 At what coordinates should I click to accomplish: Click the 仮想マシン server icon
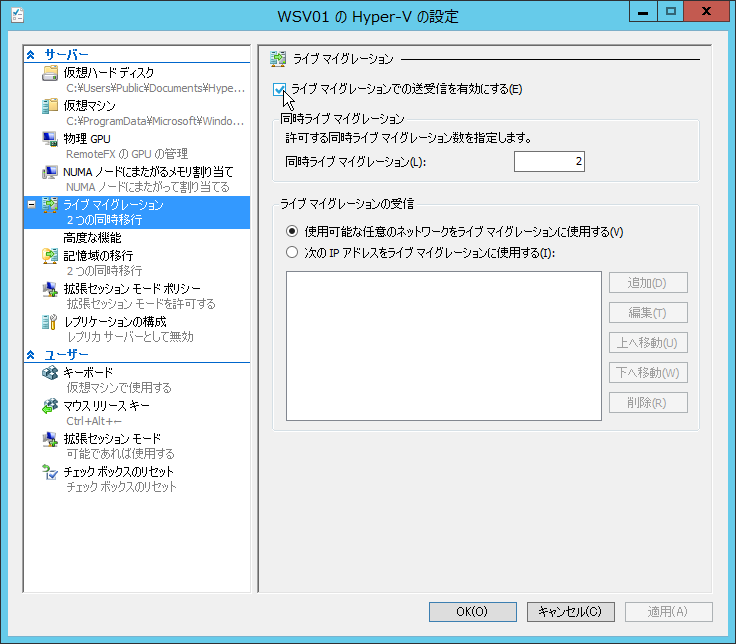50,106
